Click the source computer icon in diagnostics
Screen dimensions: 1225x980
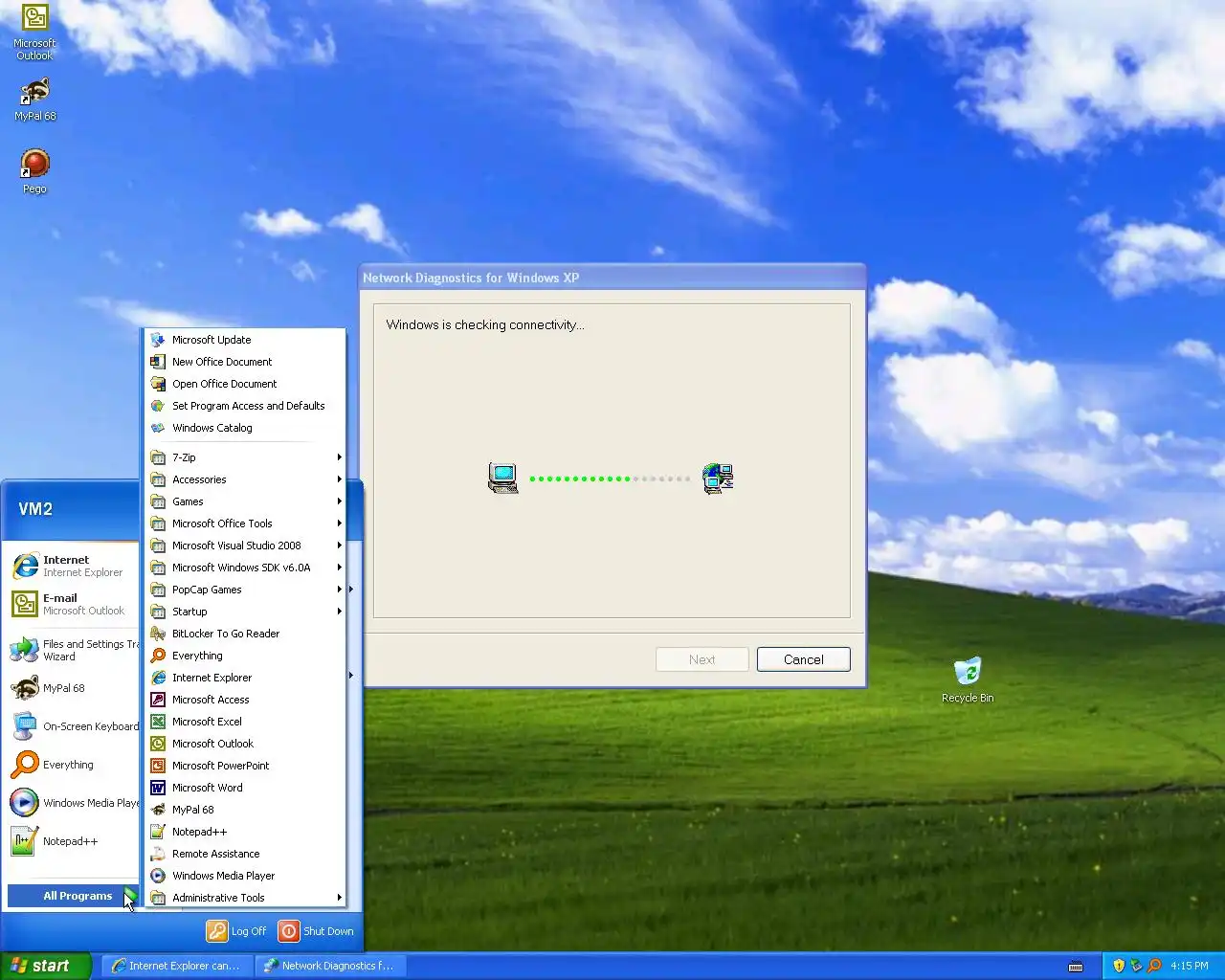click(x=503, y=478)
